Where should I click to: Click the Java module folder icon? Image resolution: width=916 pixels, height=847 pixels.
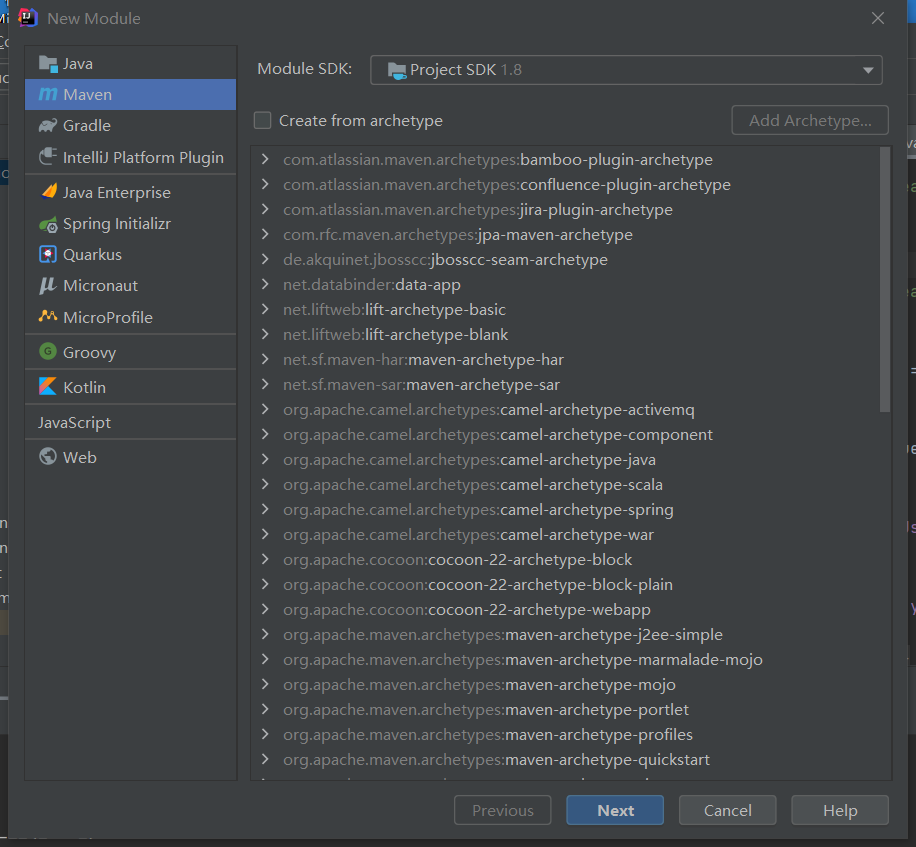(48, 63)
